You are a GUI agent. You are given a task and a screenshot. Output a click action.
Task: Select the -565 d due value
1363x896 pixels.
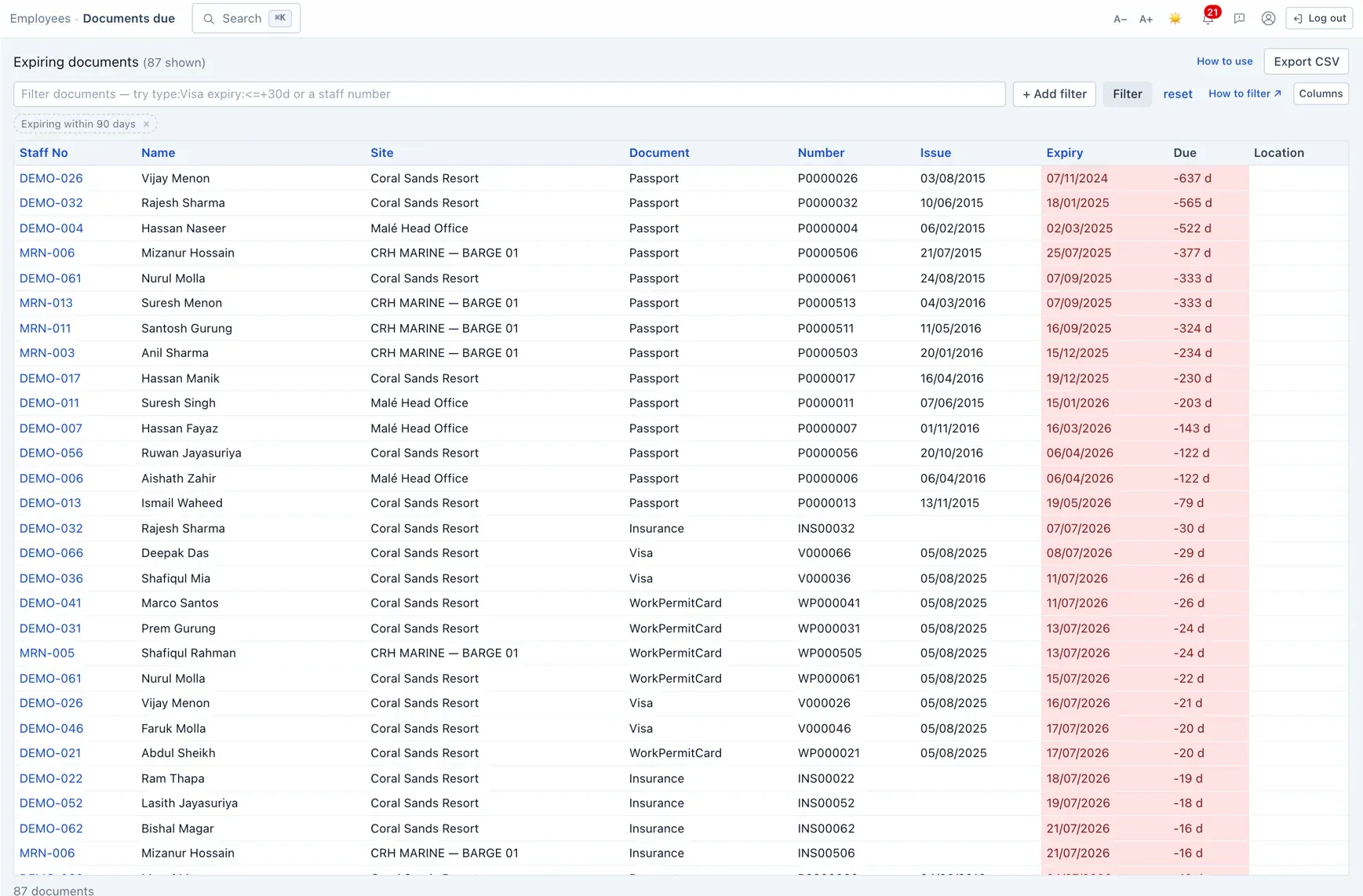(1193, 202)
